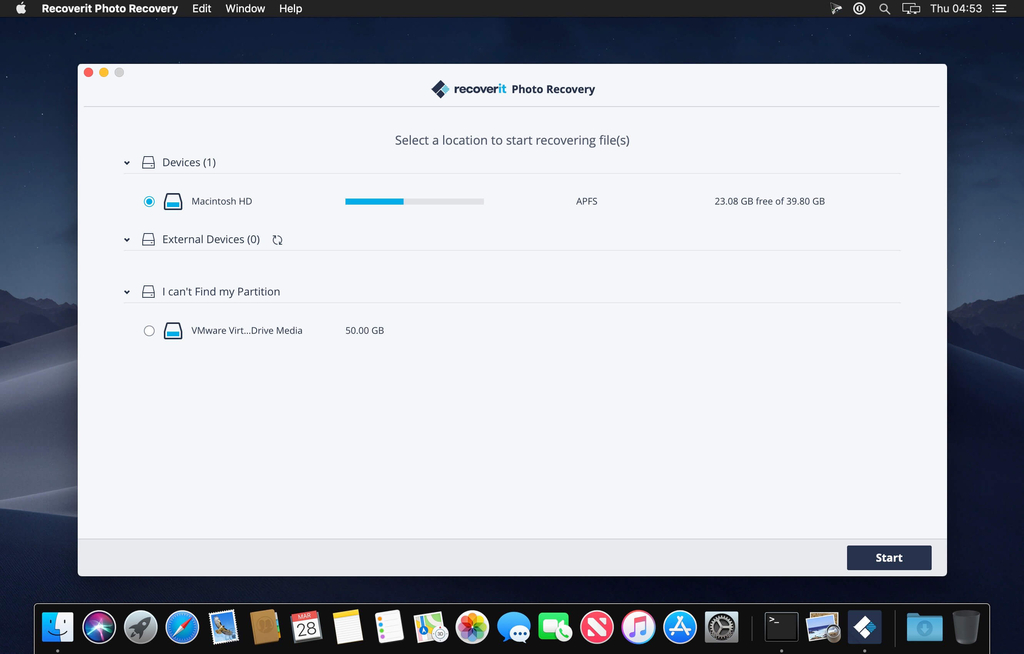This screenshot has width=1024, height=654.
Task: Open Notes from the Dock
Action: click(x=348, y=627)
